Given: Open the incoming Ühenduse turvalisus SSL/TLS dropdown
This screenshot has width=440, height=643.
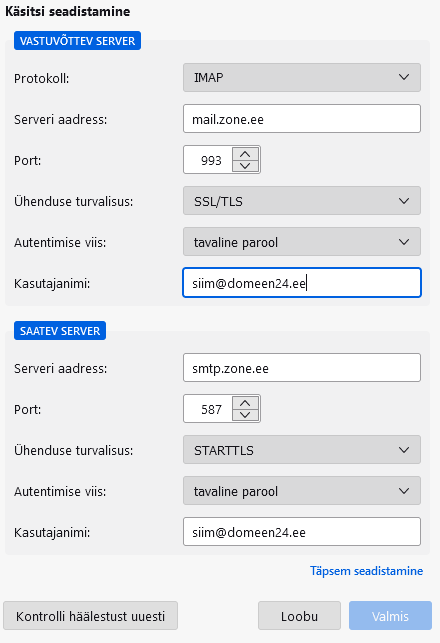Looking at the screenshot, I should [302, 201].
